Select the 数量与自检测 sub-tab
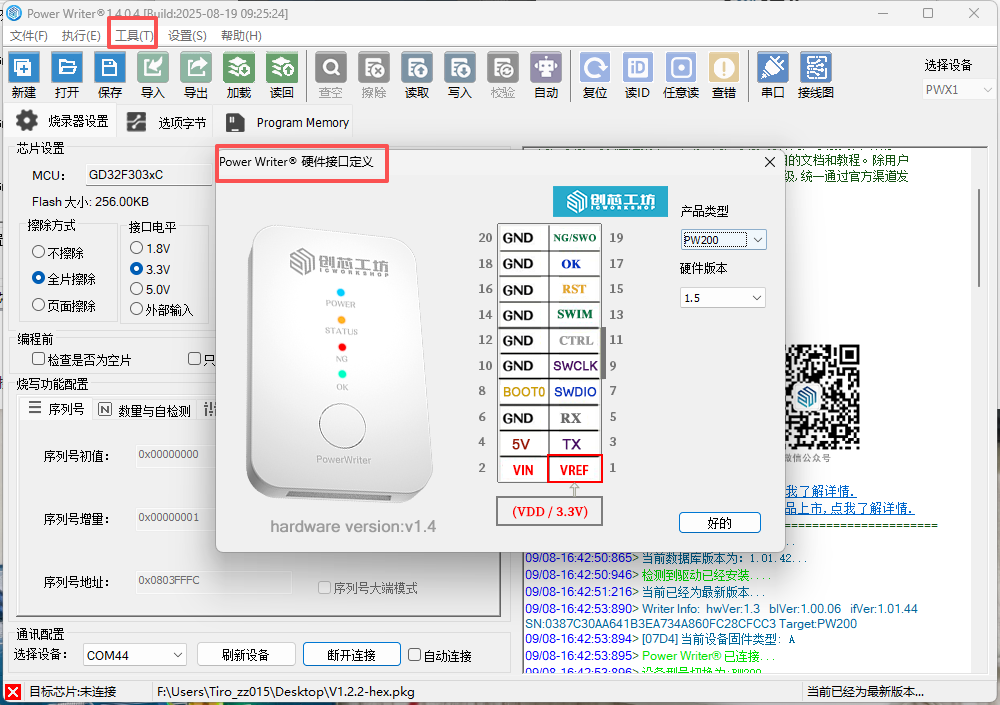The image size is (1000, 705). pyautogui.click(x=145, y=410)
